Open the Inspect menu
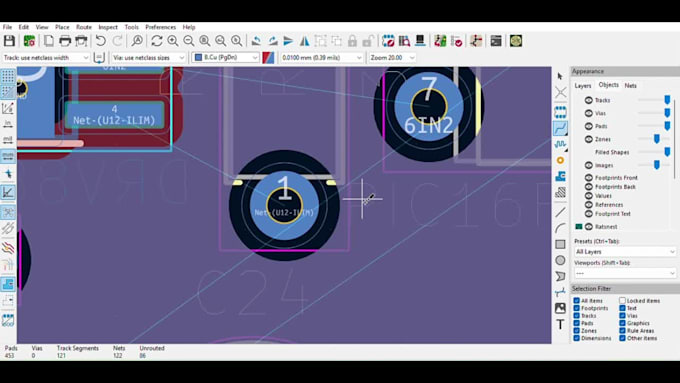This screenshot has width=680, height=383. point(108,27)
